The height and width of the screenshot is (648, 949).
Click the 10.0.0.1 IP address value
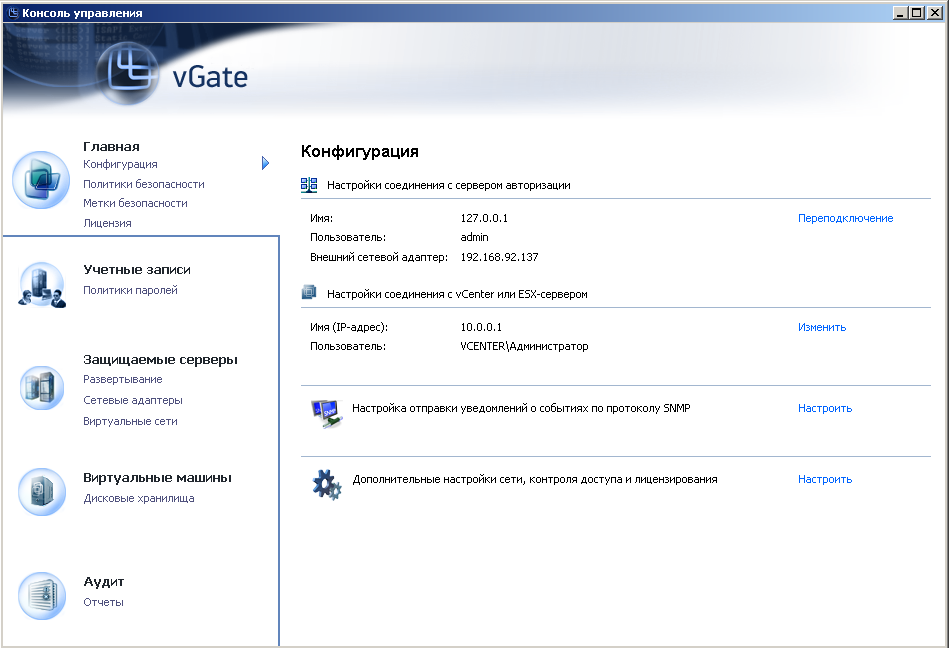[x=481, y=327]
